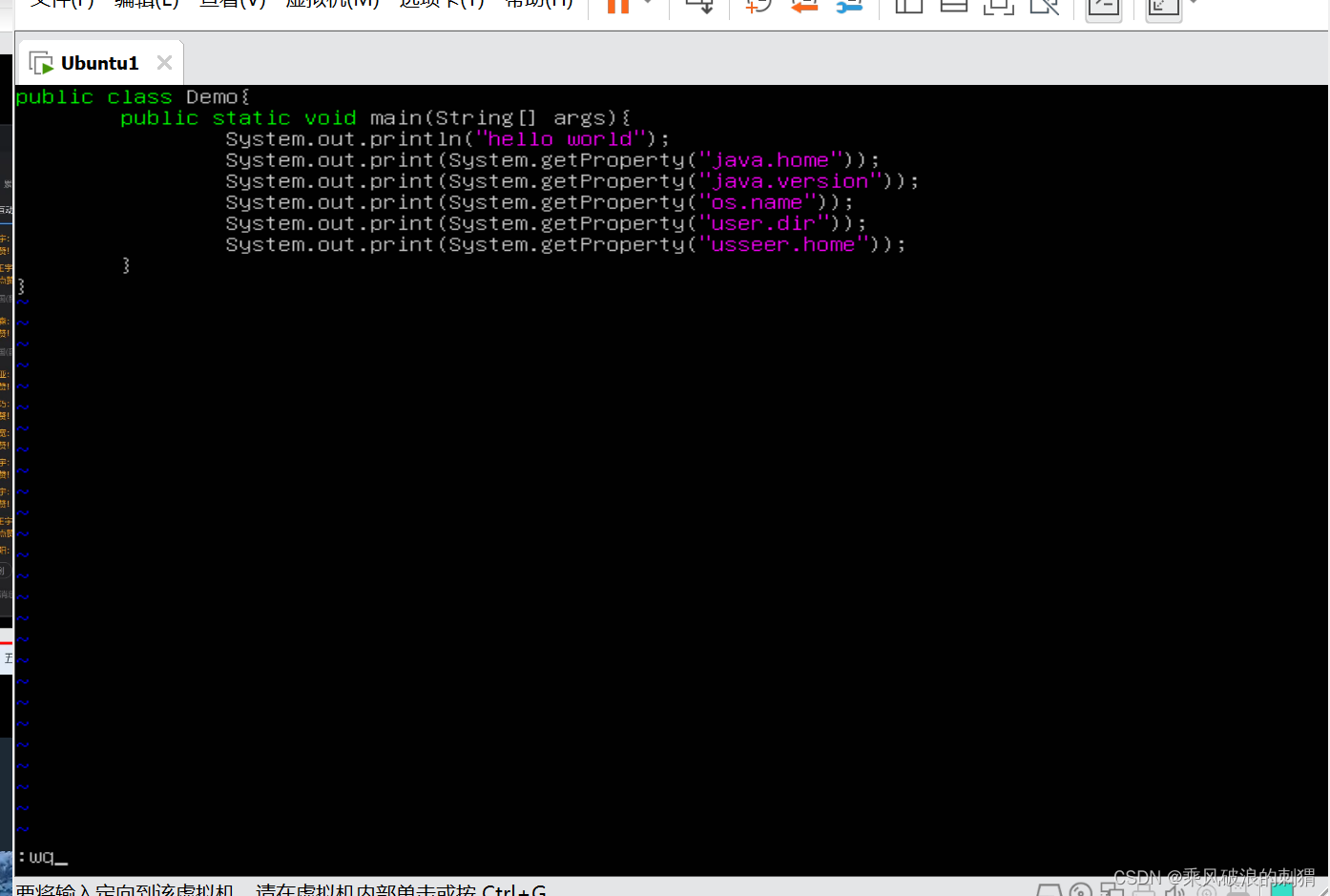This screenshot has height=896, width=1330.
Task: Select the Ubuntu1 tab
Action: point(102,62)
